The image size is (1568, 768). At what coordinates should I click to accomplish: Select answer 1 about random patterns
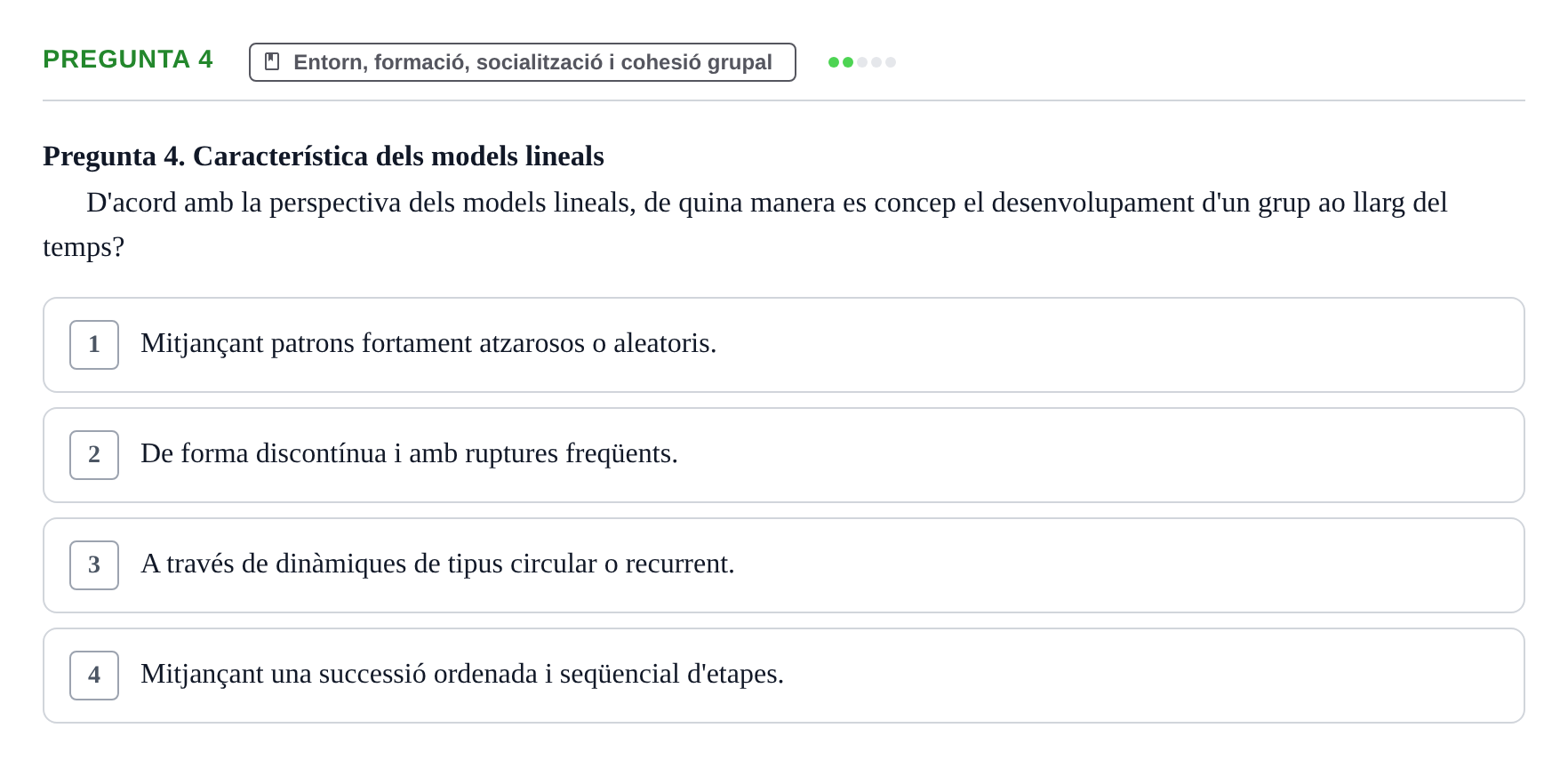pos(783,345)
